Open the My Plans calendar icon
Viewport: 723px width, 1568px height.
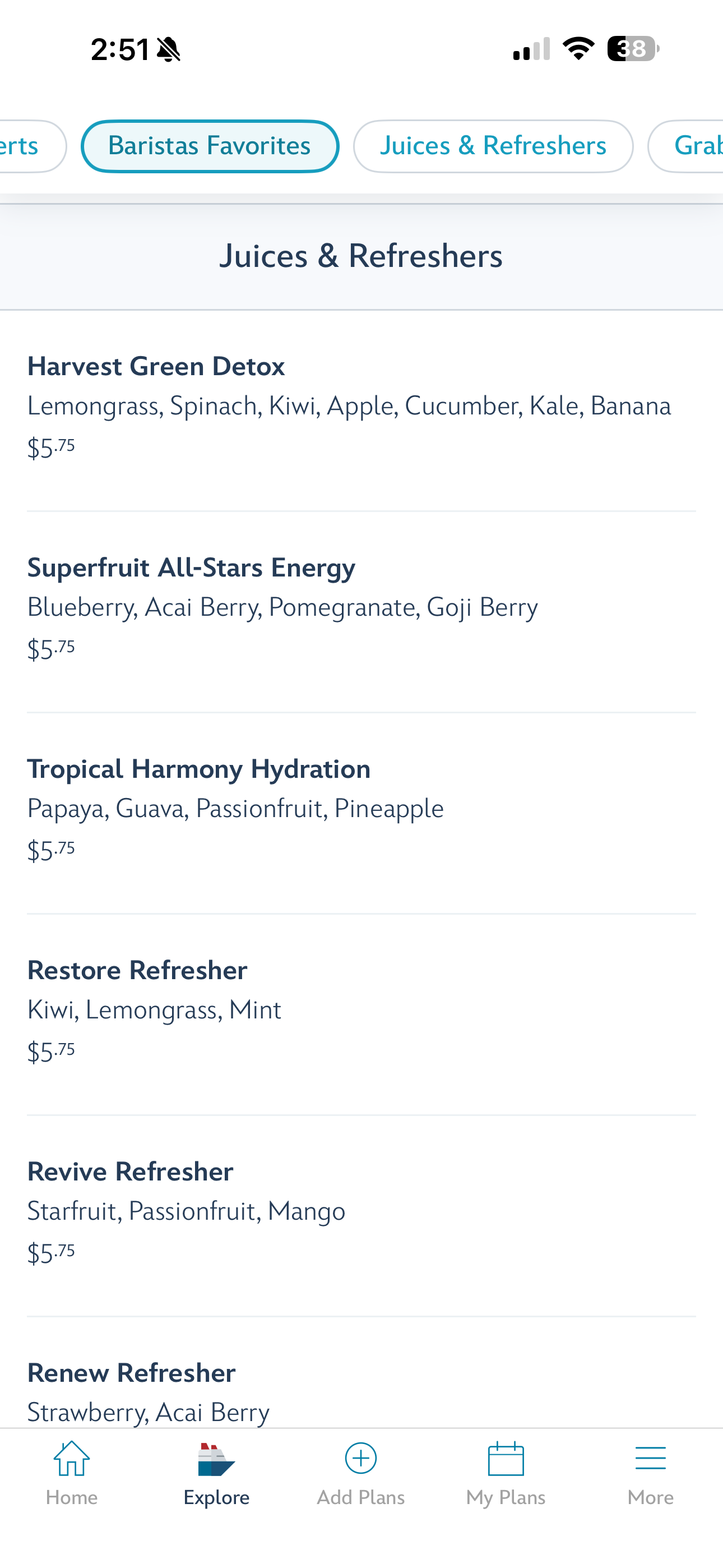(x=506, y=1459)
